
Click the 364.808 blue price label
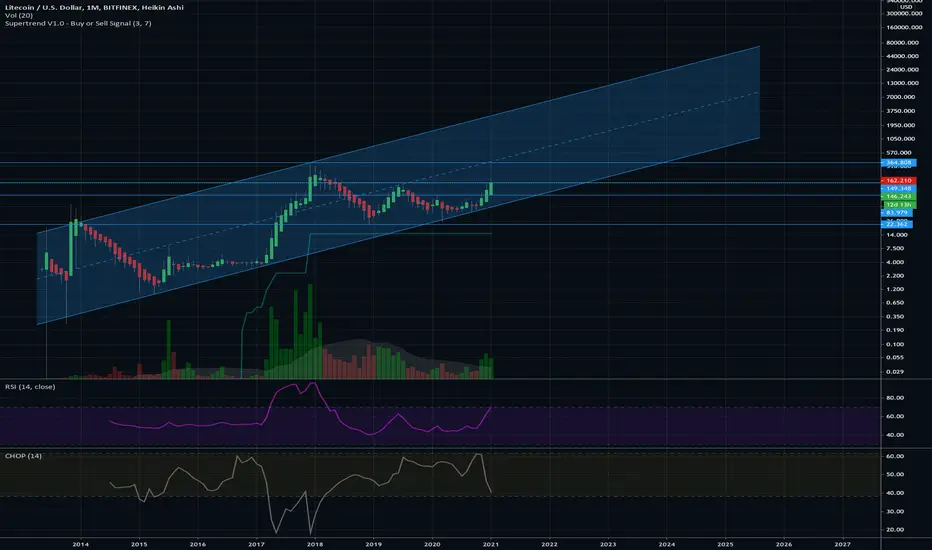899,162
